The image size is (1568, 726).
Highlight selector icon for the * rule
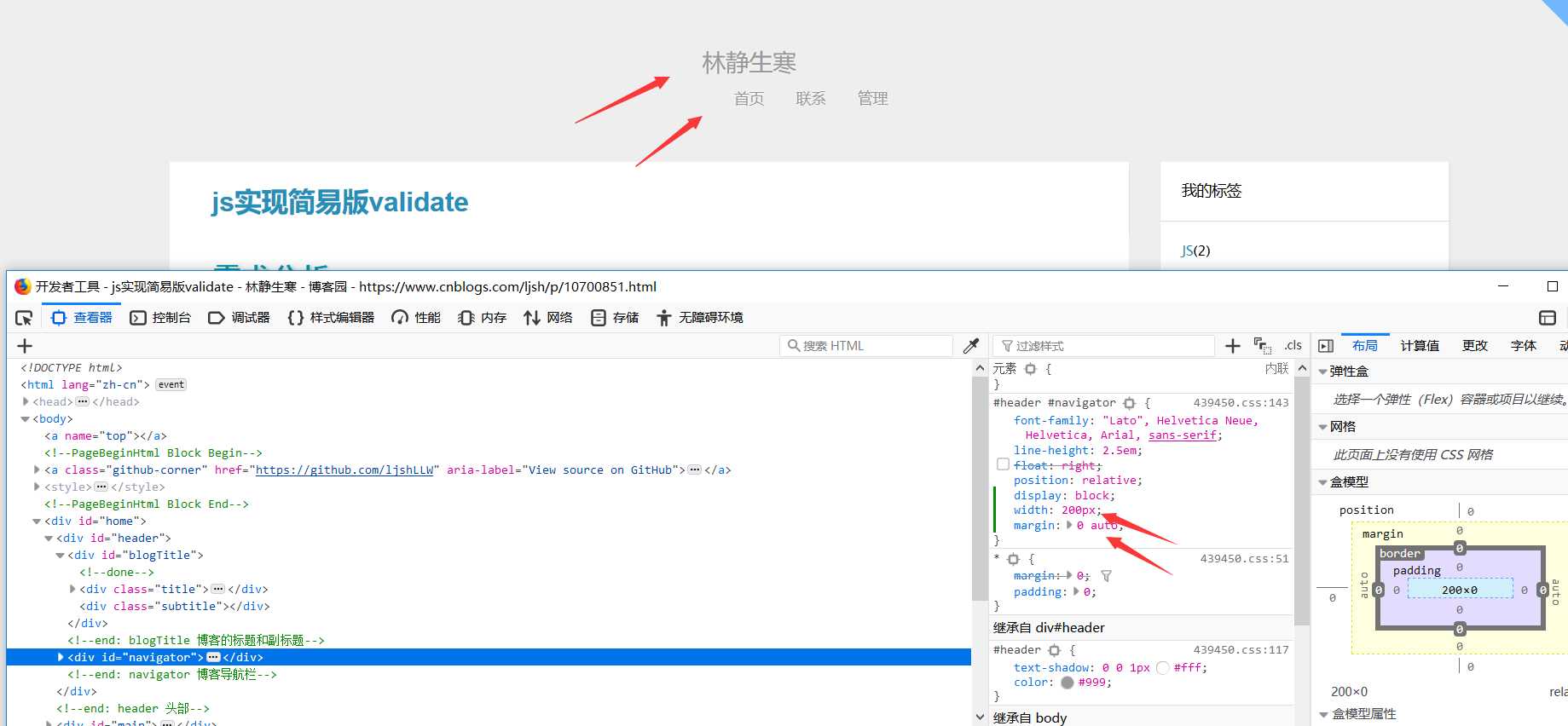click(1014, 560)
